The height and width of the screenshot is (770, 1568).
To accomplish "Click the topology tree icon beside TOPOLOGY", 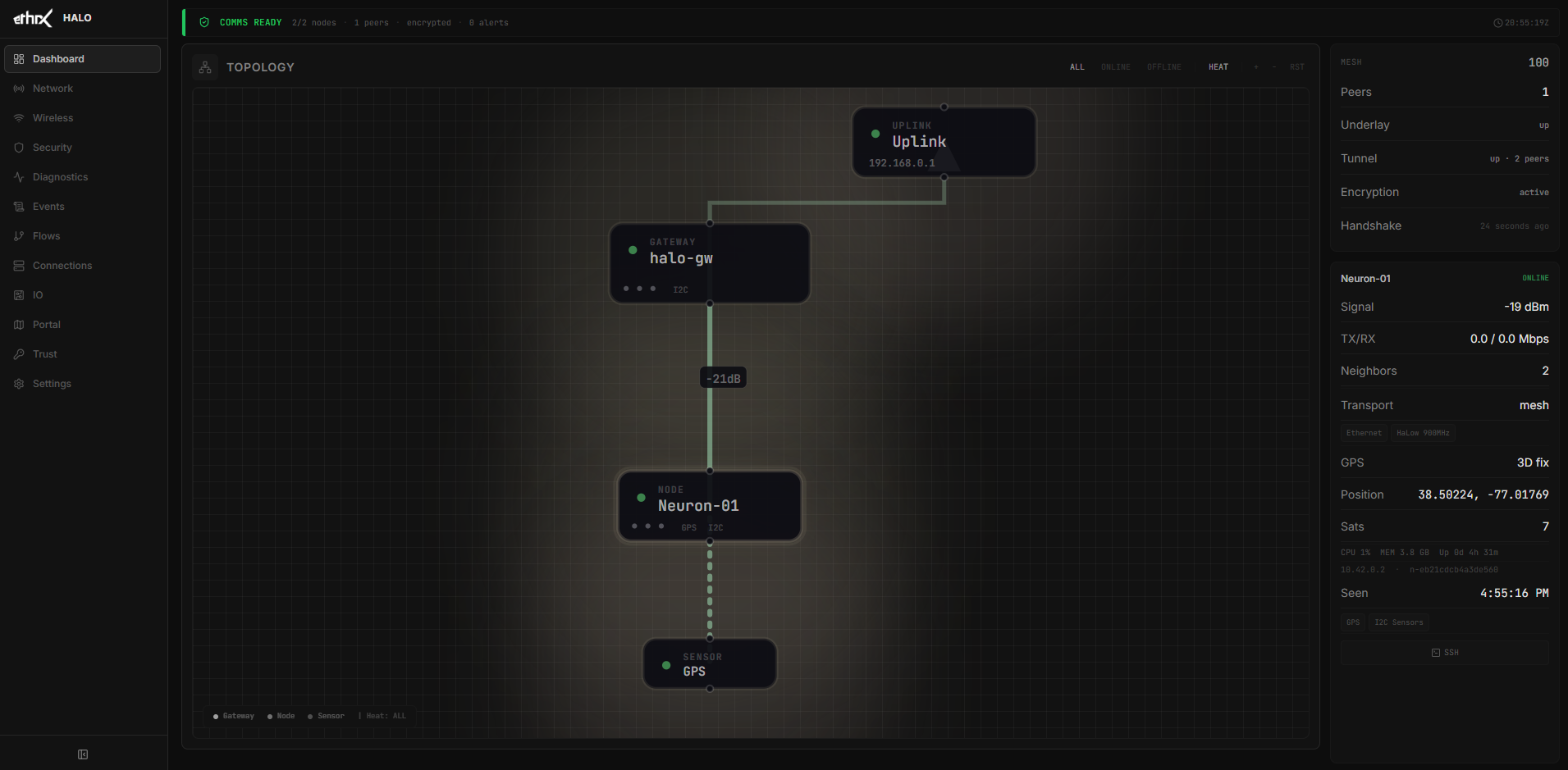I will point(205,67).
